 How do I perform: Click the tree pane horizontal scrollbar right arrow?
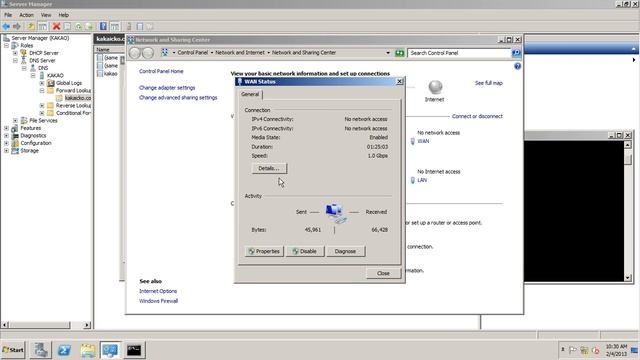[87, 325]
